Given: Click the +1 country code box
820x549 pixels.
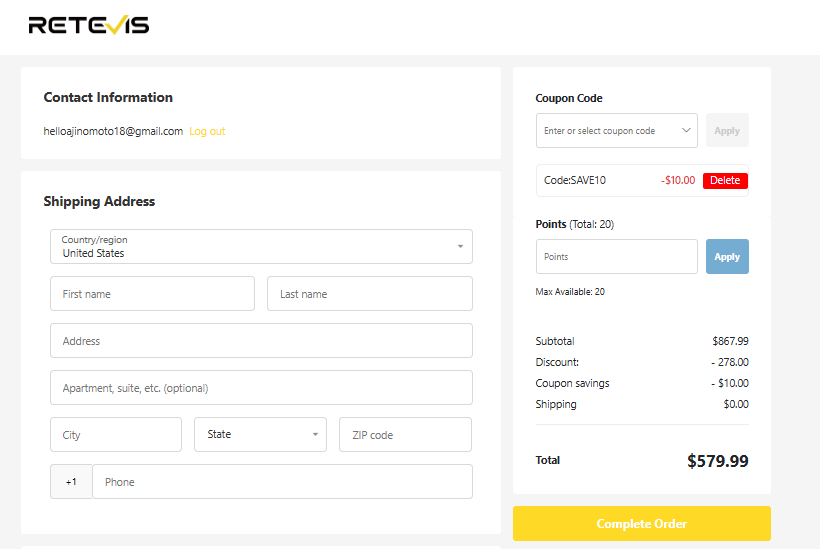Looking at the screenshot, I should coord(71,482).
